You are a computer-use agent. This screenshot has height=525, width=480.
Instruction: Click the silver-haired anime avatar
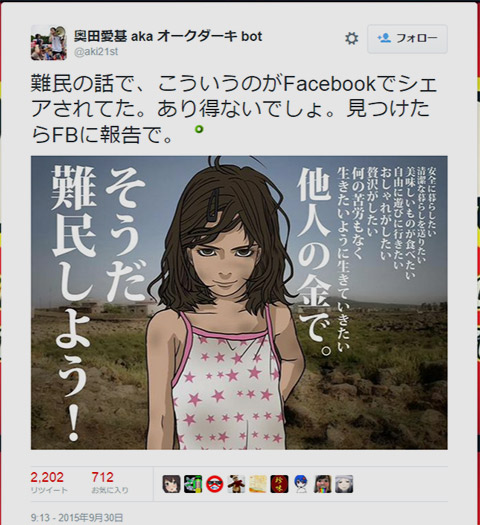344,484
